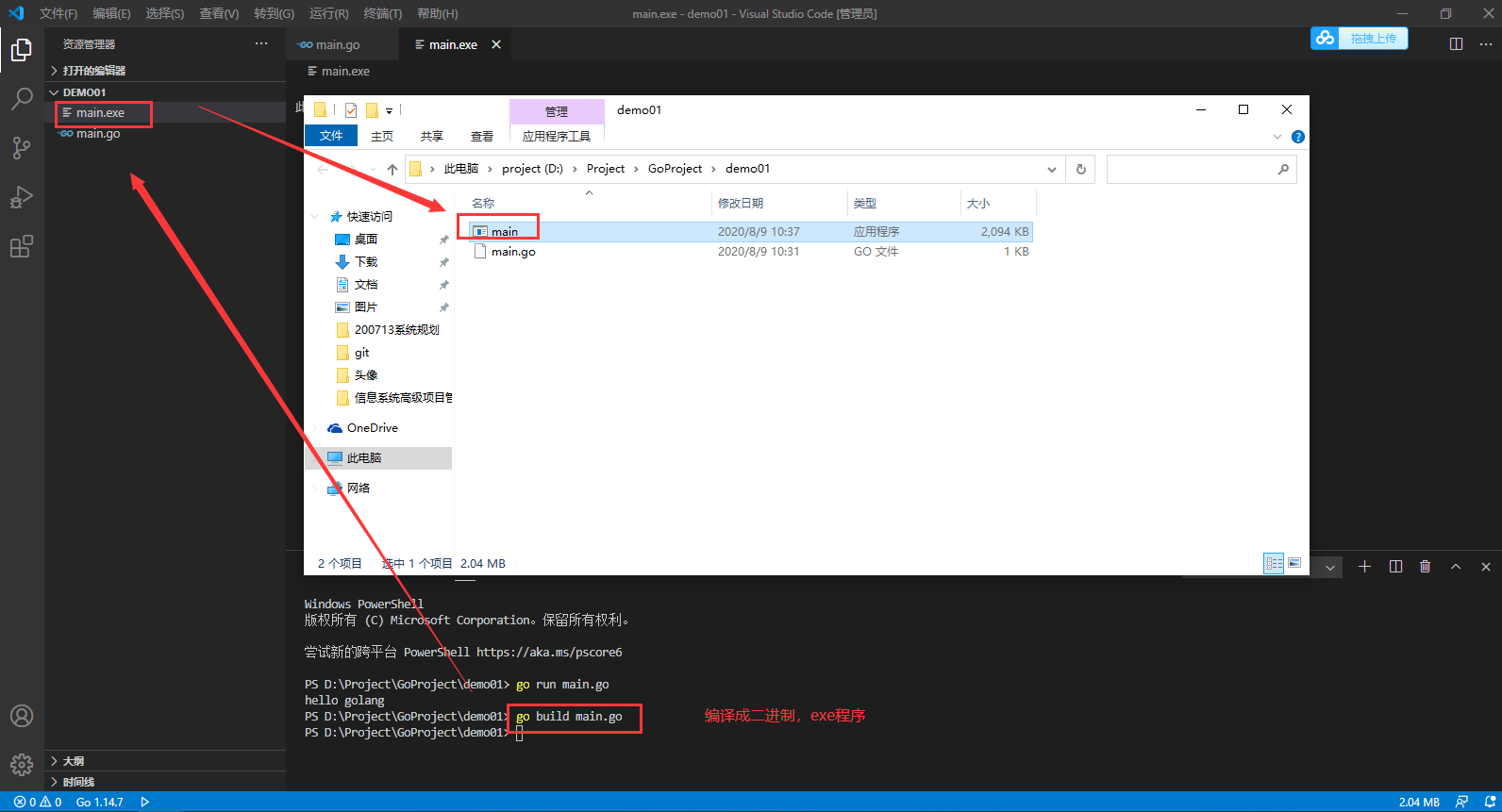Kill terminal with the trash icon
Screen dimensions: 1502x812
(1425, 567)
